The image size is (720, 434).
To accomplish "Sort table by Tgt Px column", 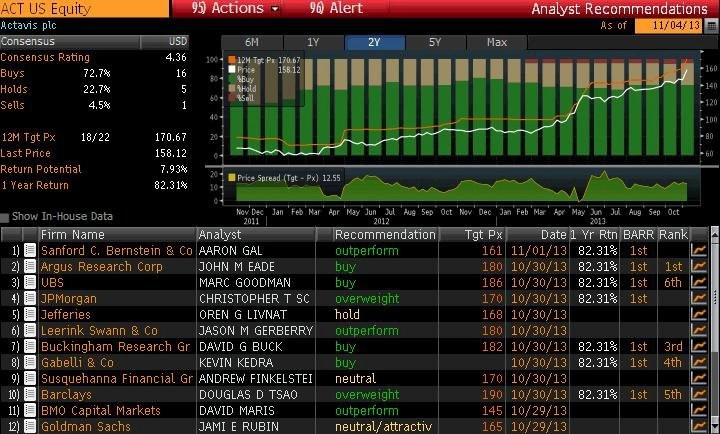I will [x=472, y=235].
